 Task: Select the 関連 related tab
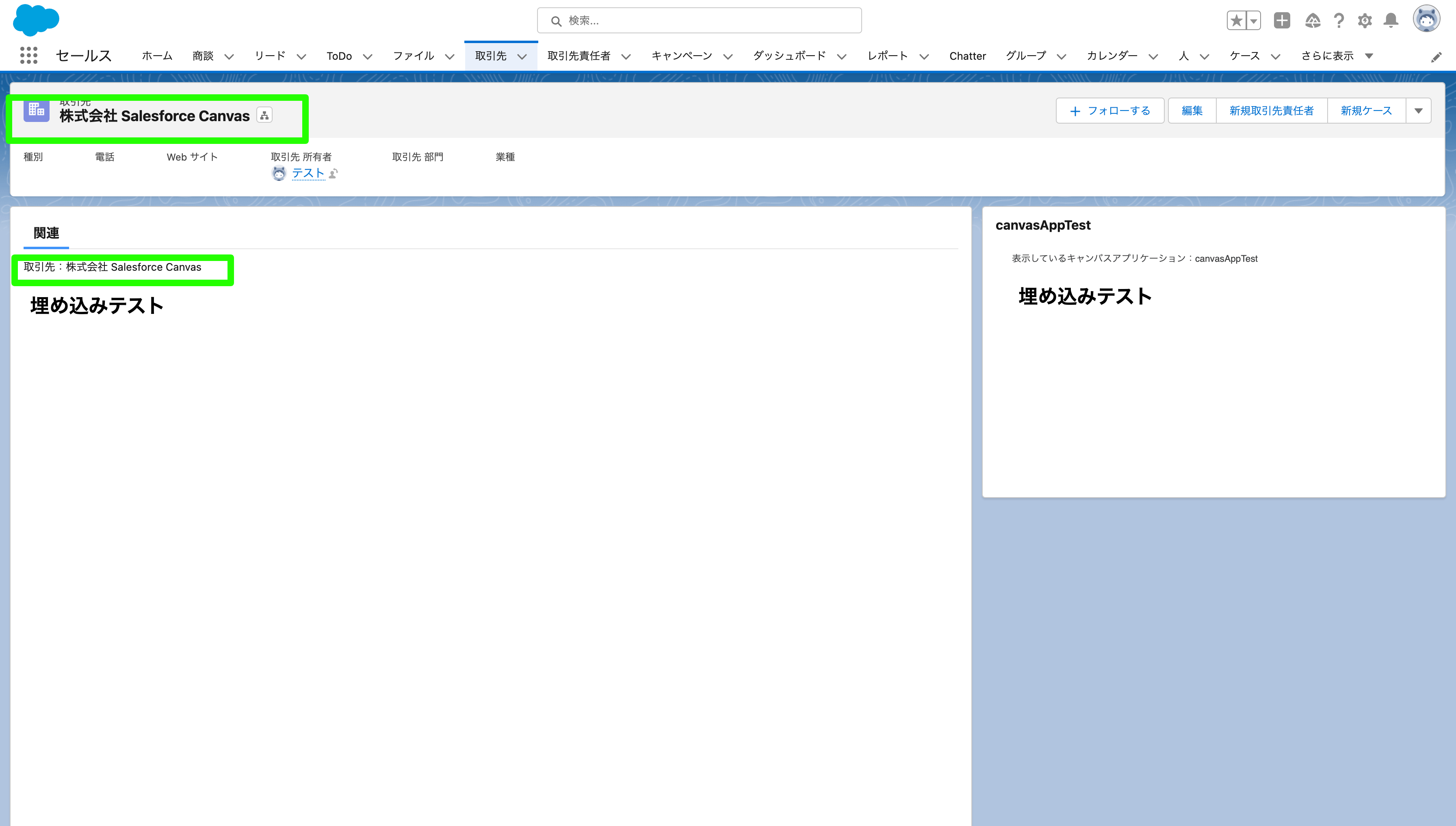click(x=46, y=233)
